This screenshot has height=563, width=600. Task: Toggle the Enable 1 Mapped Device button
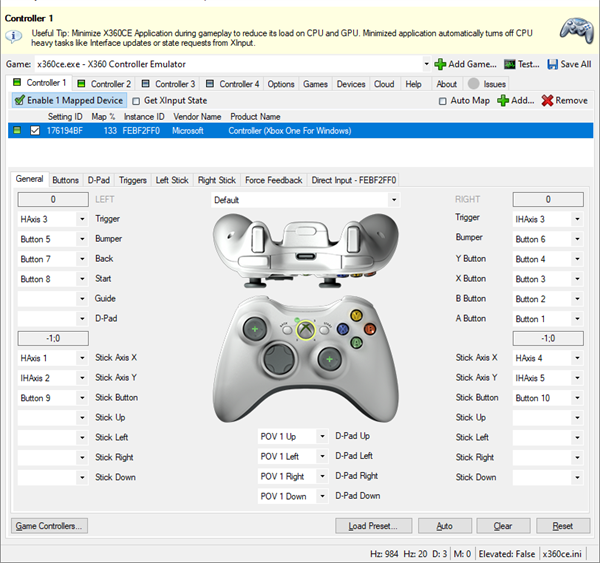(x=70, y=101)
